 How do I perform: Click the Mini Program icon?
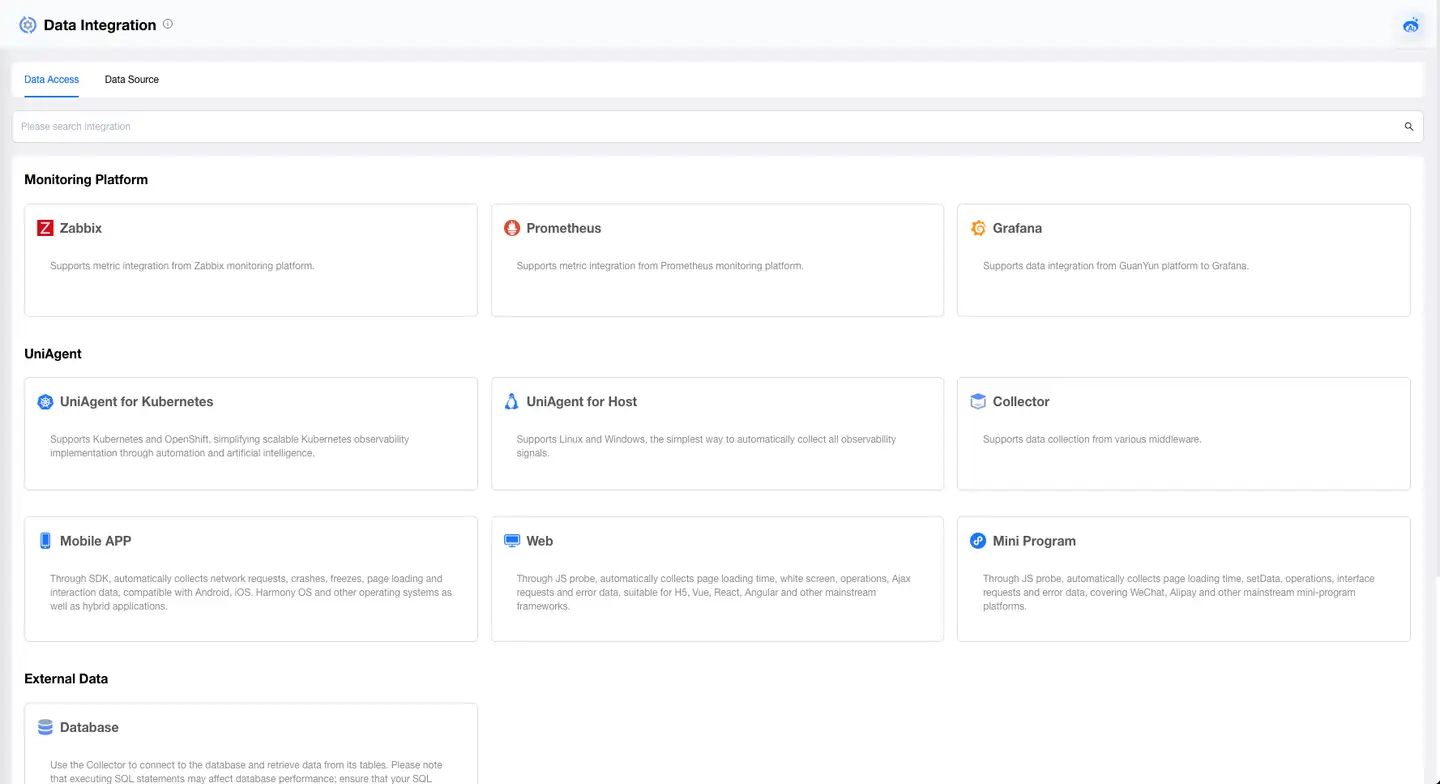tap(978, 541)
